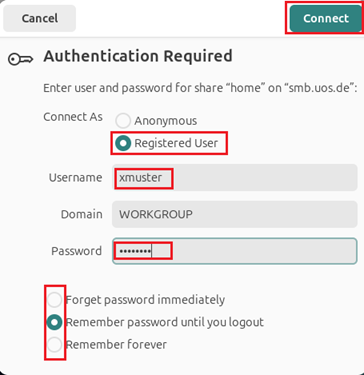Click the Username label text
The width and height of the screenshot is (364, 375).
(76, 177)
